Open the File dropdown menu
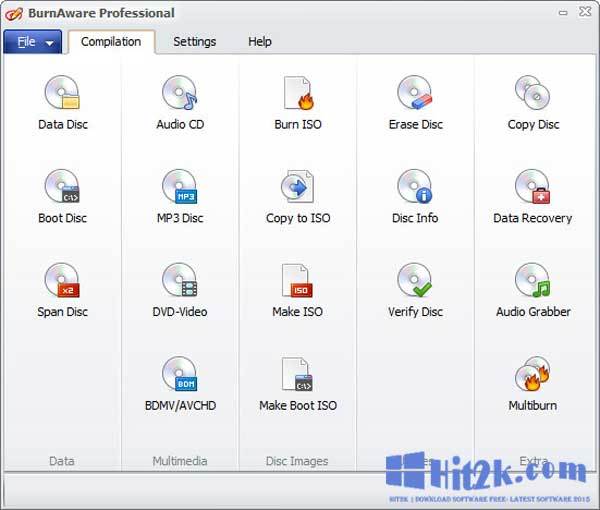Screen dimensions: 600x510 pos(33,42)
